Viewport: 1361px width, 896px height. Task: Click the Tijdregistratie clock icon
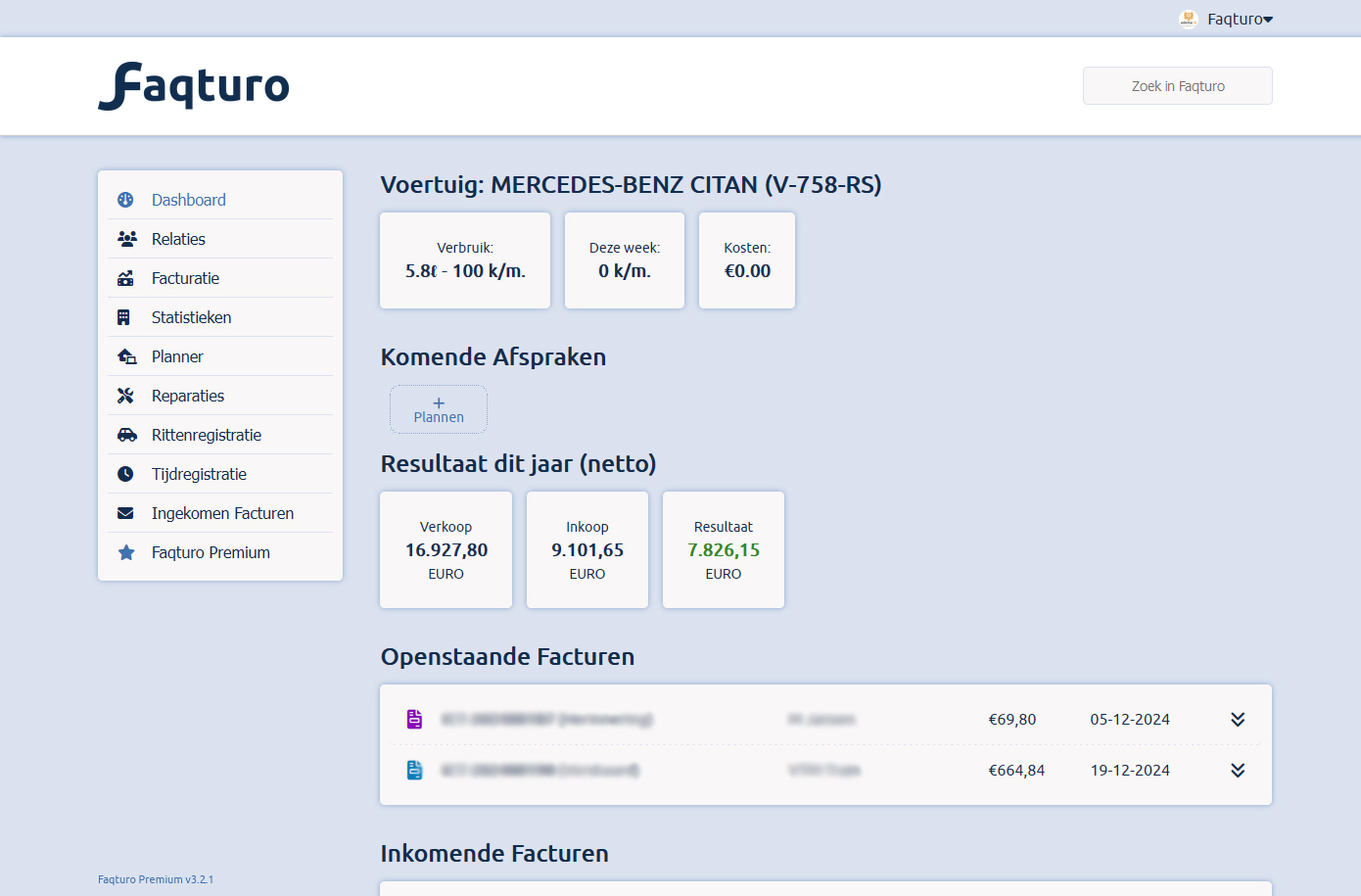click(x=125, y=474)
